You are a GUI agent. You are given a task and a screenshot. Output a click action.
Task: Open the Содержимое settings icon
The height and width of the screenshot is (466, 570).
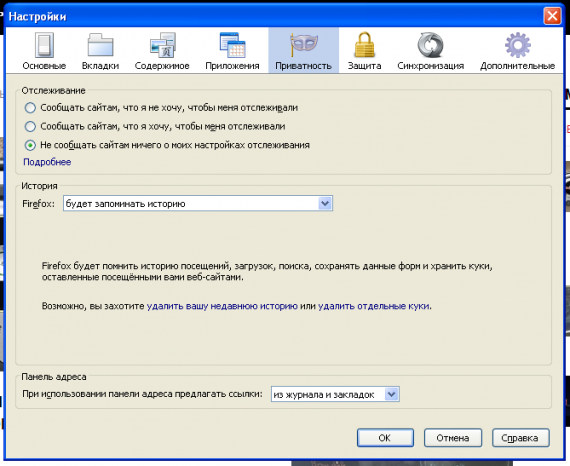[163, 45]
